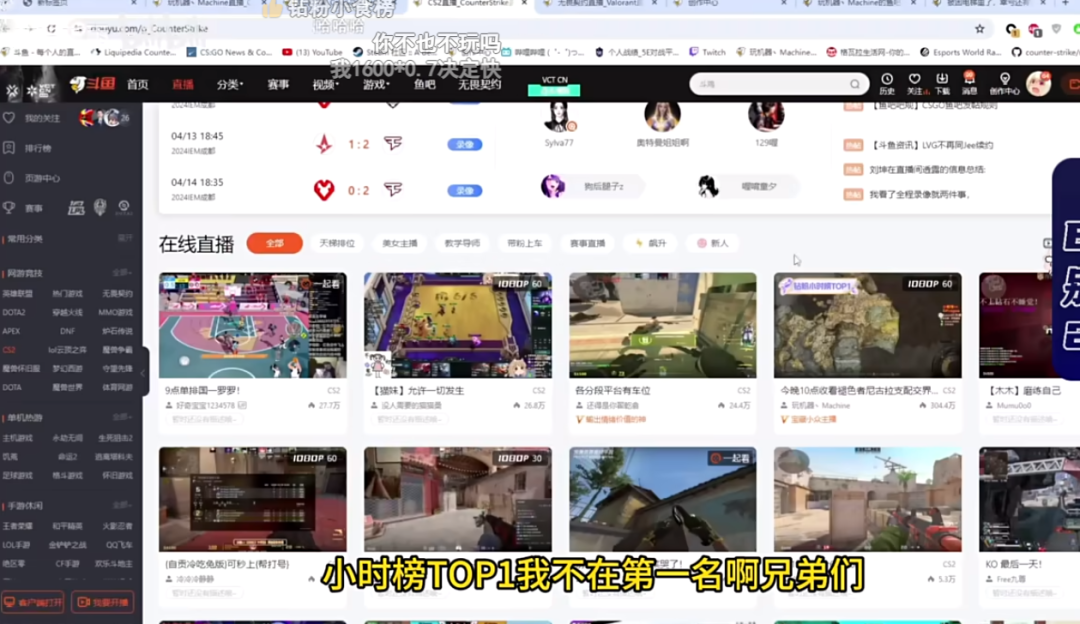Open Esports World Ranking bookmark

point(960,52)
